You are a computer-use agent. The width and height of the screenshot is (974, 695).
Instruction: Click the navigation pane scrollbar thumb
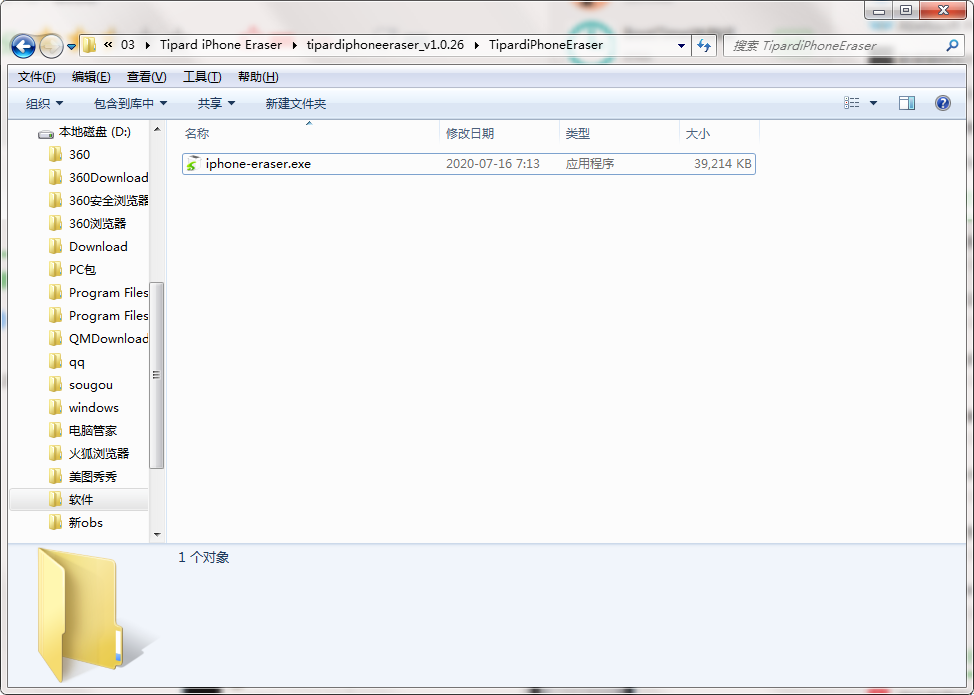click(x=157, y=375)
